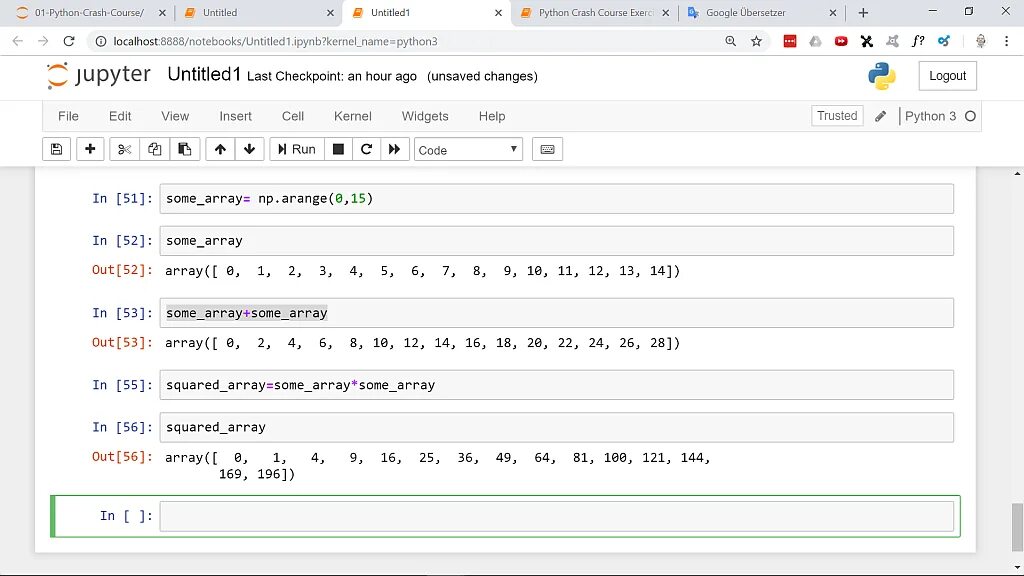Click the site info icon beside localhost

tap(101, 41)
